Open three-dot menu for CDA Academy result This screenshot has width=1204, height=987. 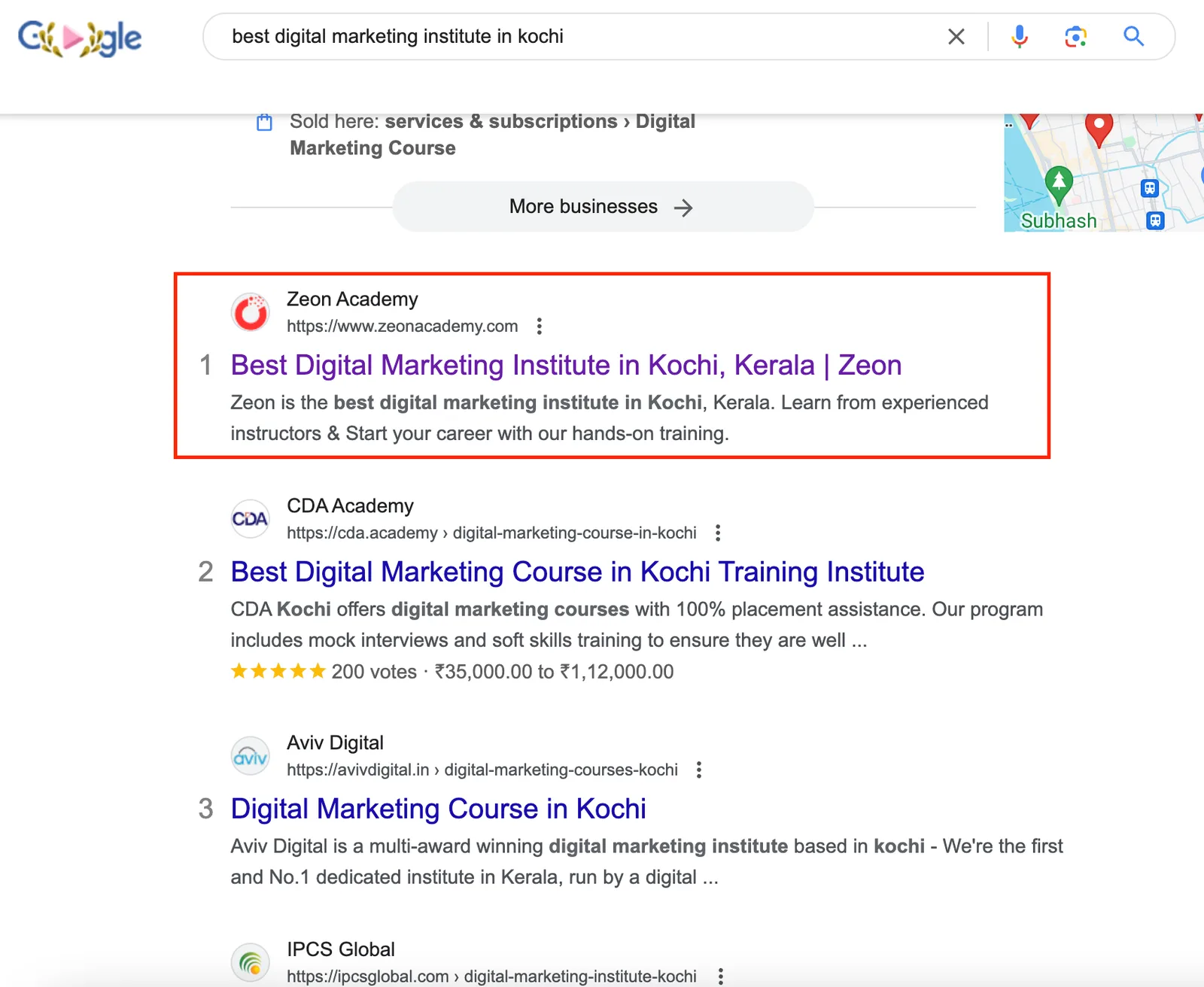[718, 533]
